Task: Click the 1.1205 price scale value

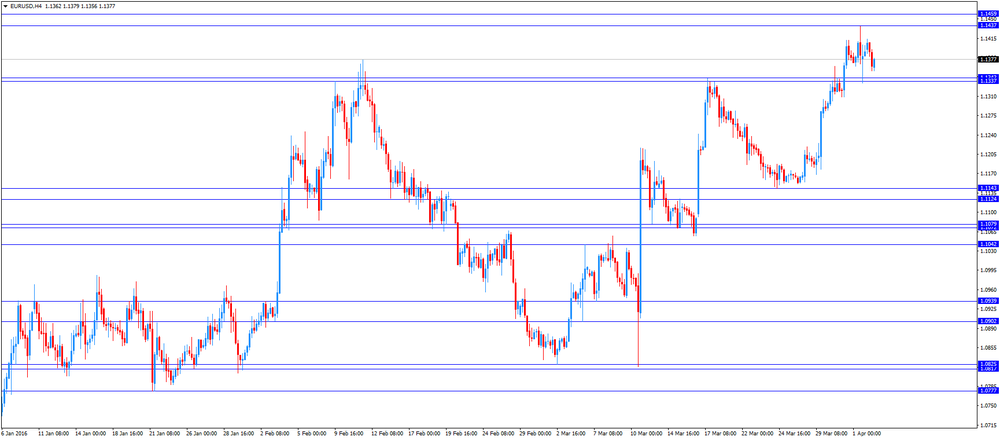Action: click(989, 154)
